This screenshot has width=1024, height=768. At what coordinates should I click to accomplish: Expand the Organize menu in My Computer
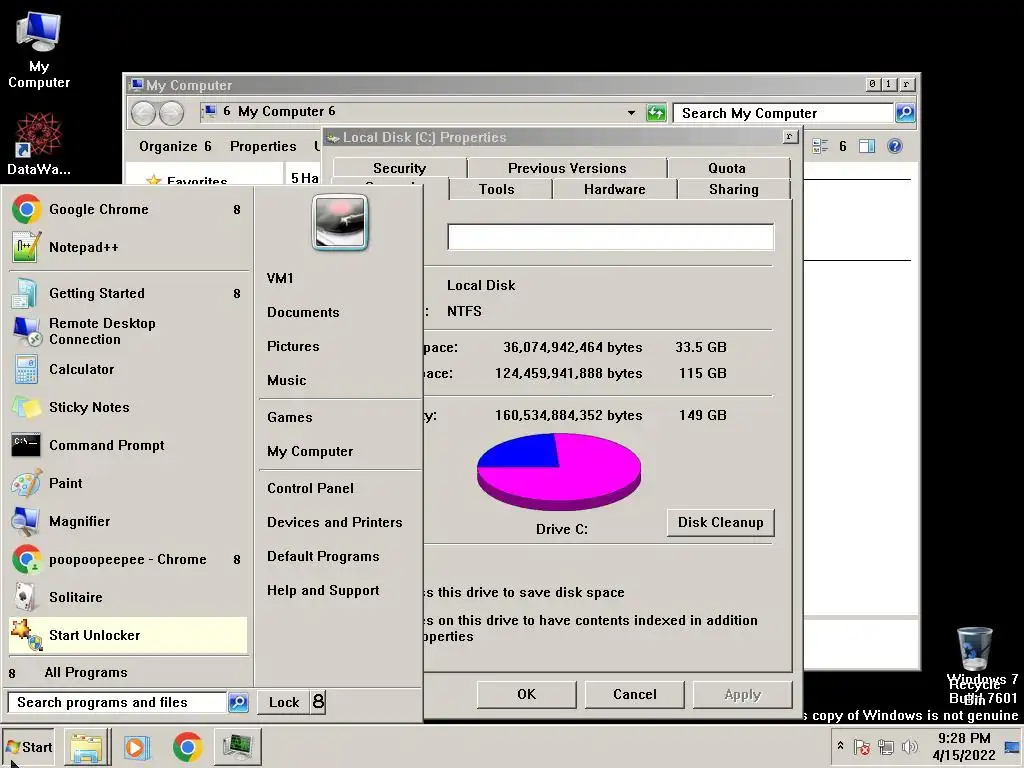(175, 146)
